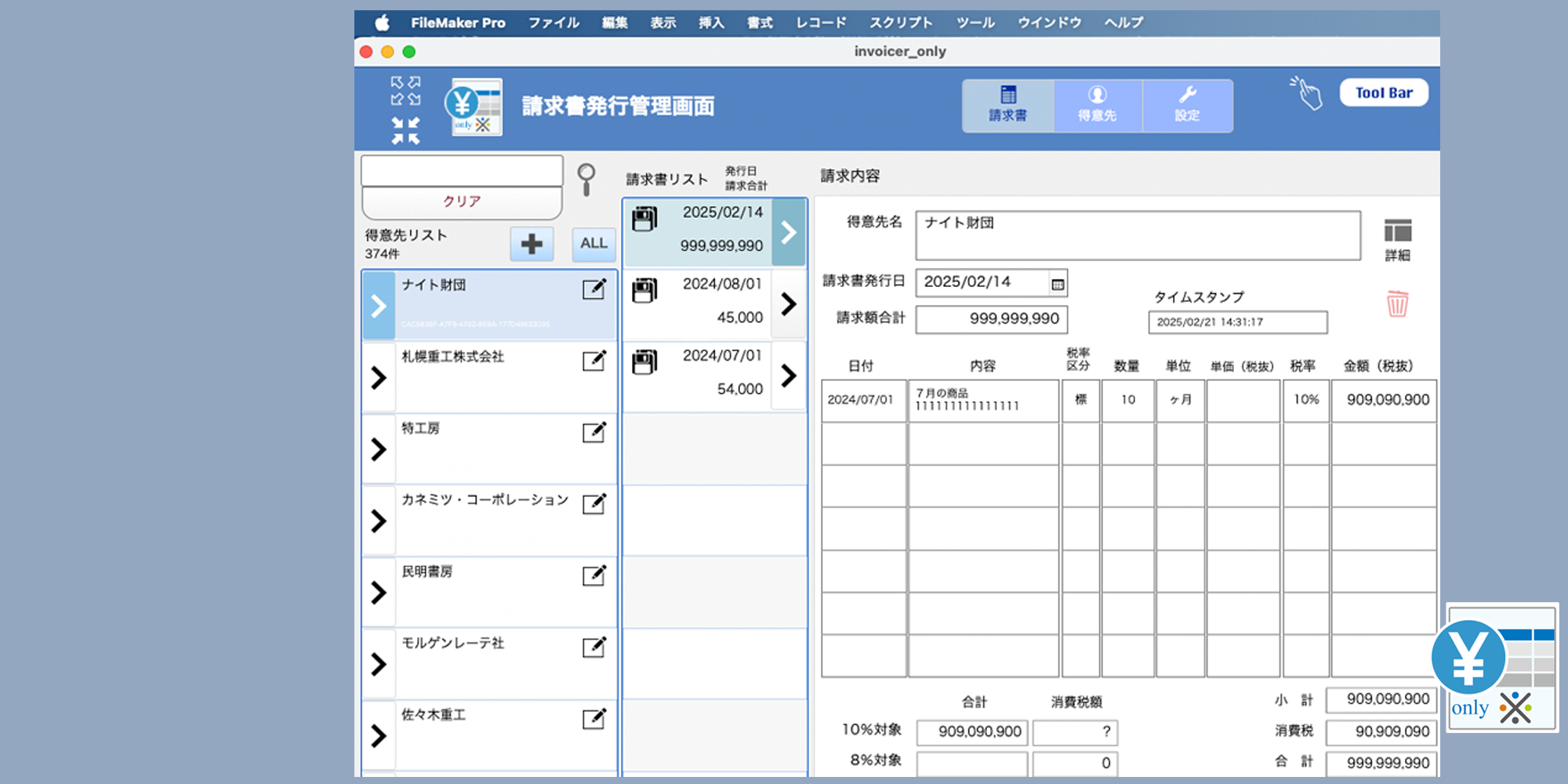Screen dimensions: 1568x784
Task: Click the ALL button
Action: (x=593, y=244)
